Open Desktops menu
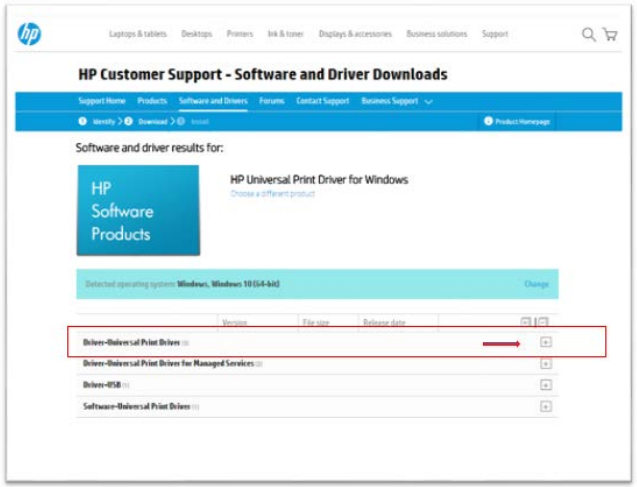This screenshot has width=637, height=487. (197, 34)
